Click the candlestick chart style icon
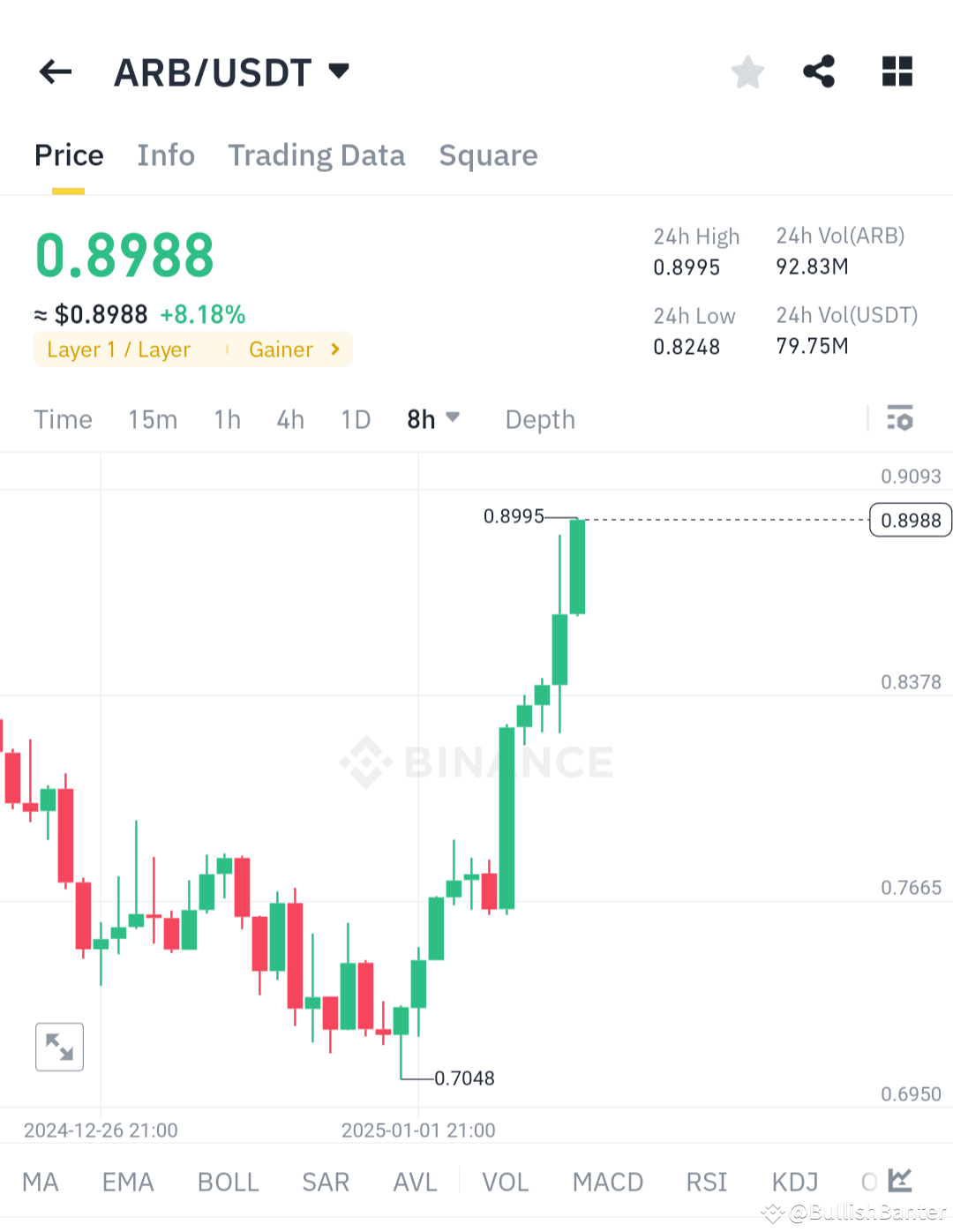The image size is (953, 1232). [898, 1181]
